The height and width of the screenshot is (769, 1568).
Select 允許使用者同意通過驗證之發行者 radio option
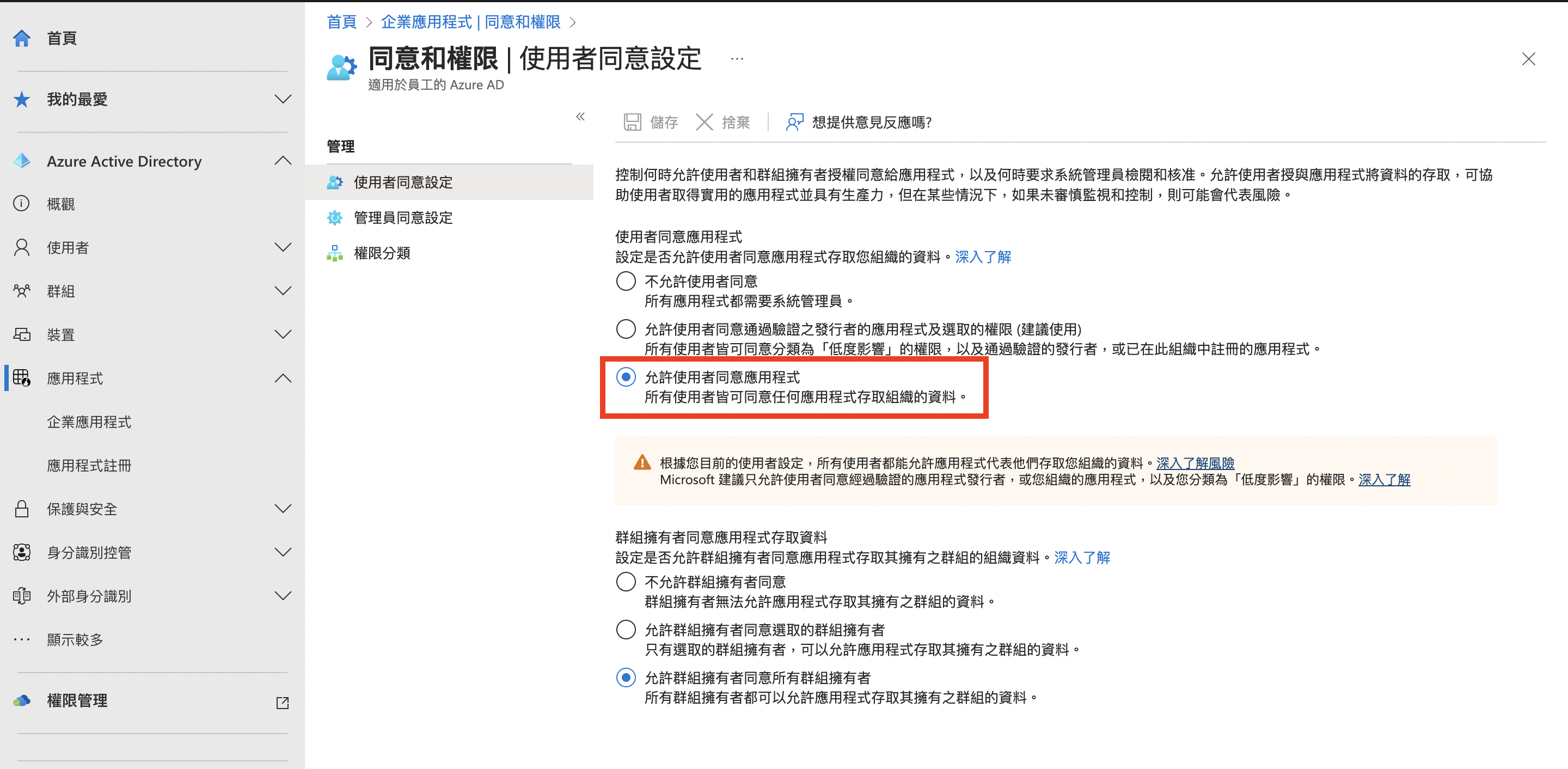point(626,329)
